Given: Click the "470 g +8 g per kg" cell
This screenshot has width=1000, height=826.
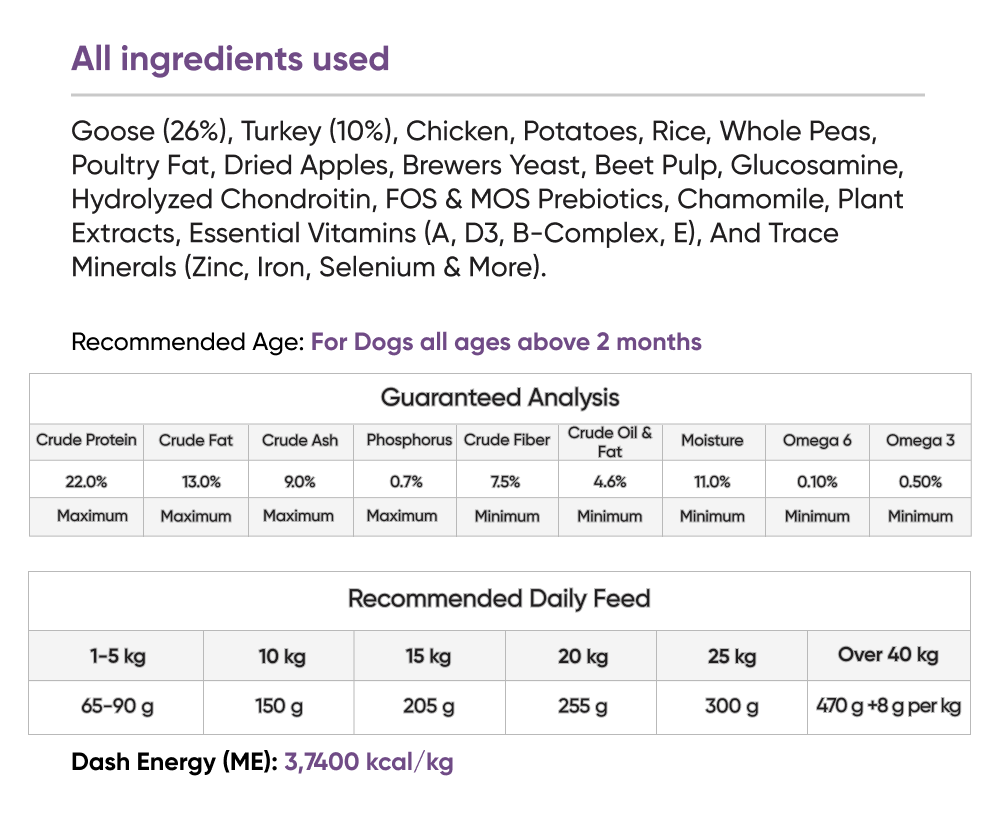Looking at the screenshot, I should pyautogui.click(x=888, y=707).
